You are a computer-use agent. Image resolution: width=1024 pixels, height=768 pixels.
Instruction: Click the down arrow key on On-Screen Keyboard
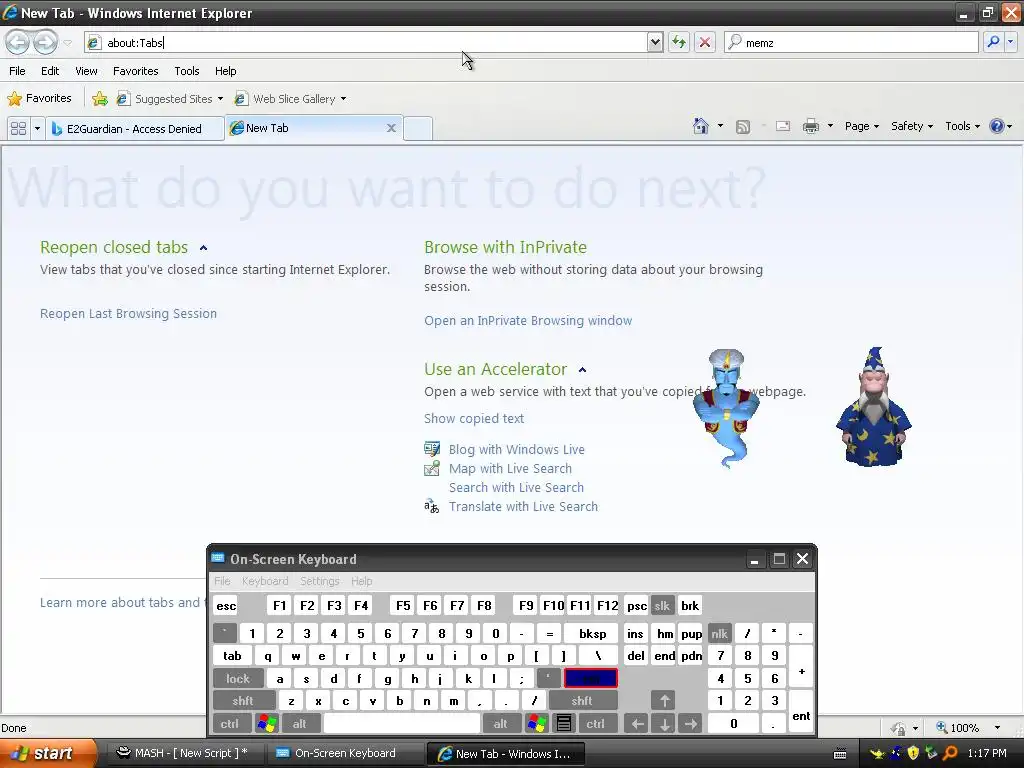[664, 724]
